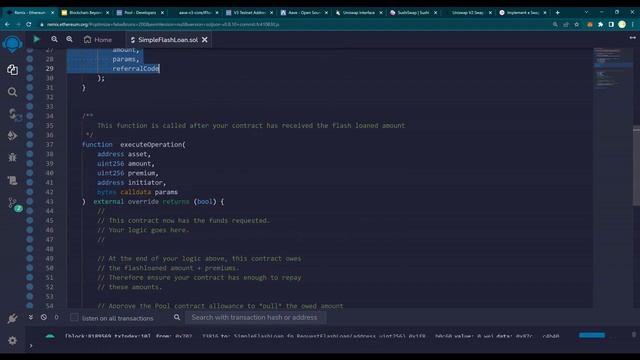Click the executeOperation function name
This screenshot has width=640, height=360.
(x=151, y=144)
